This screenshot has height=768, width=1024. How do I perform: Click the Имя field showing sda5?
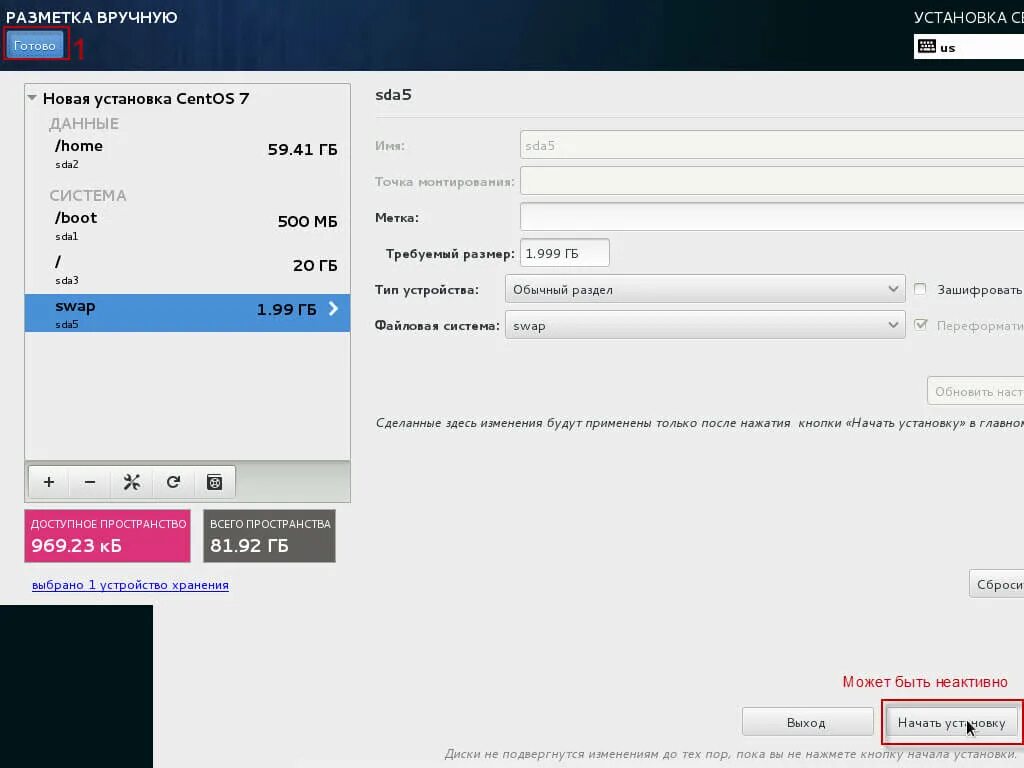[772, 145]
